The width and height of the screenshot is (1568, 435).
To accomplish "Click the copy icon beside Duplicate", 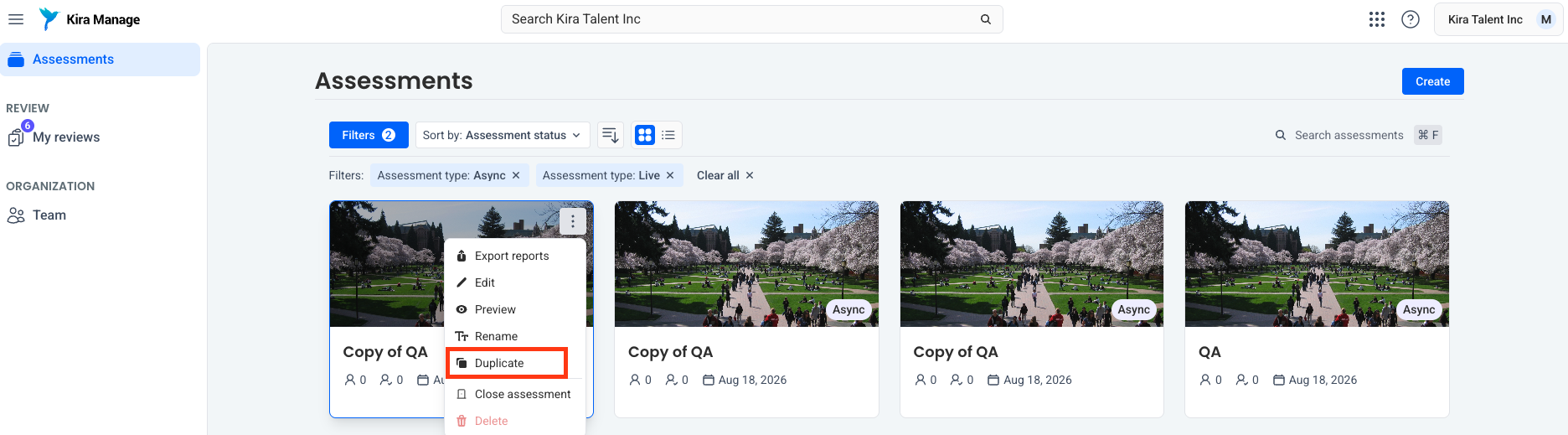I will pyautogui.click(x=462, y=363).
